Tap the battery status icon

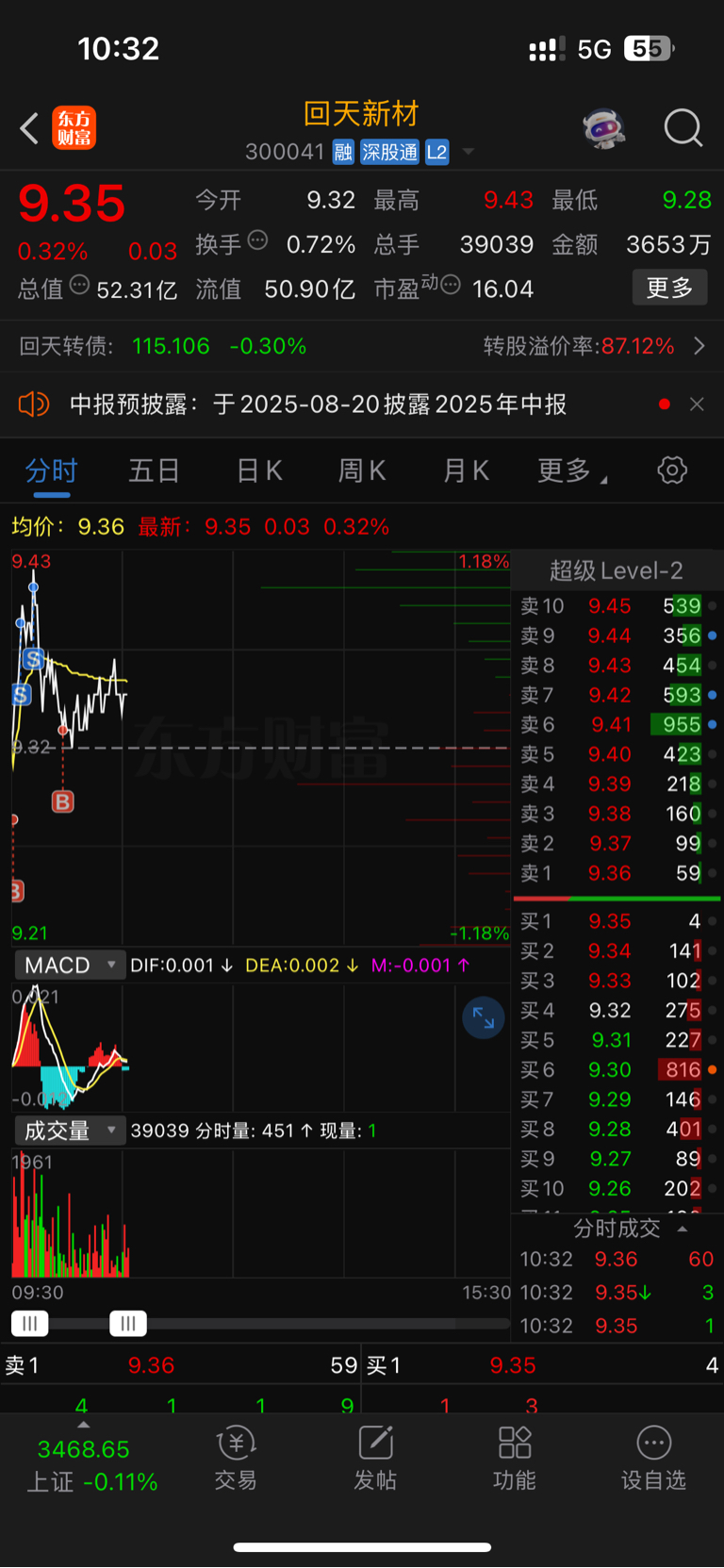pos(650,48)
